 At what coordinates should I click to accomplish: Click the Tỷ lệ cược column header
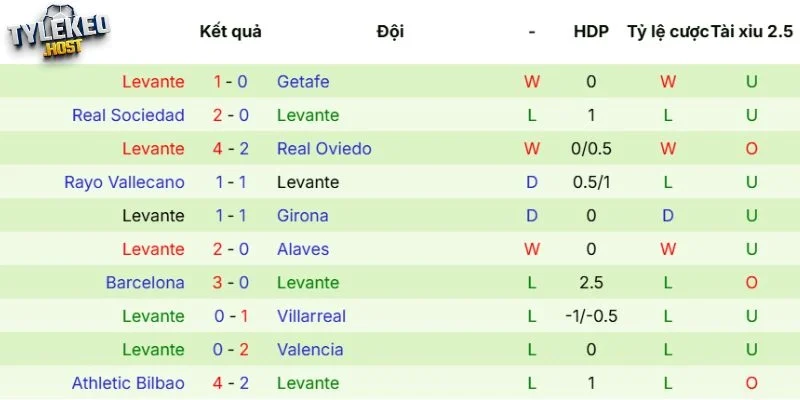667,32
